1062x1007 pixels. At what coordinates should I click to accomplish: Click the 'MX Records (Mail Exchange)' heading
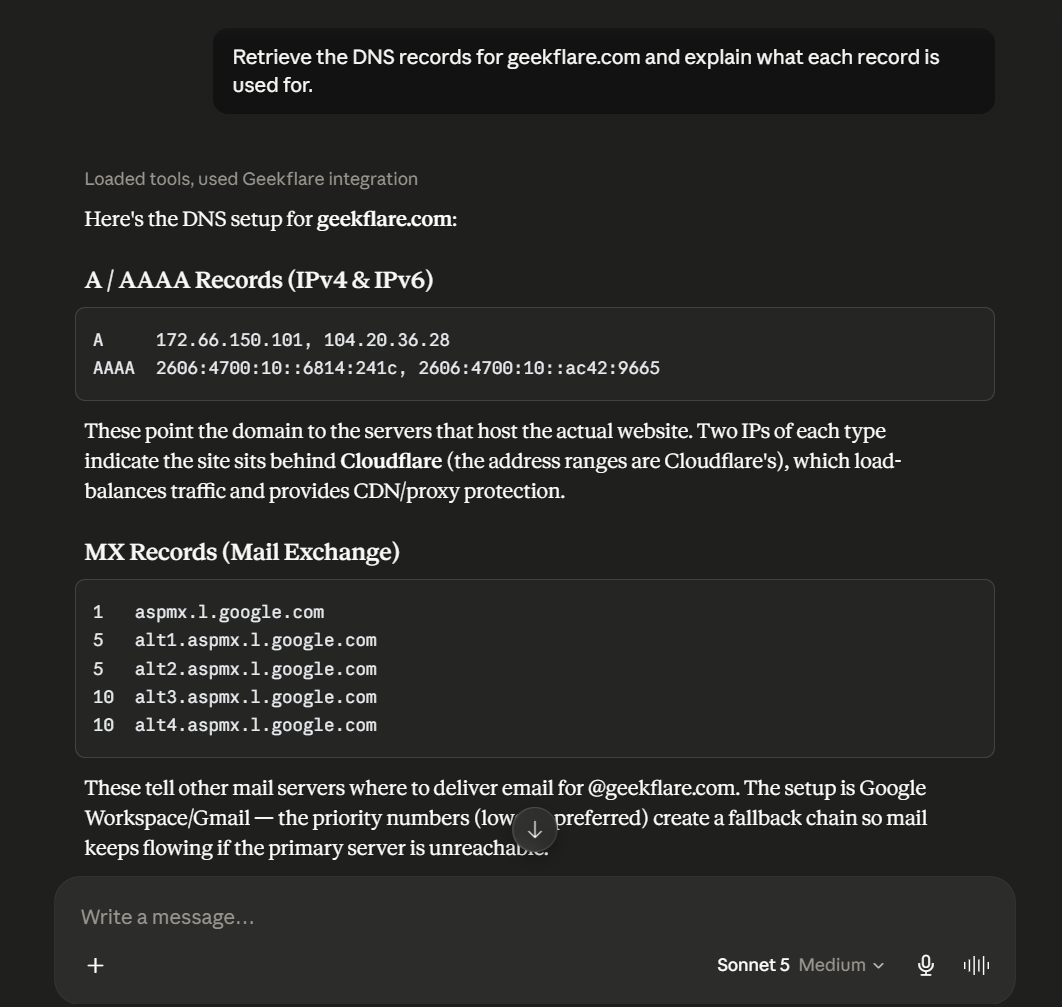[x=242, y=552]
